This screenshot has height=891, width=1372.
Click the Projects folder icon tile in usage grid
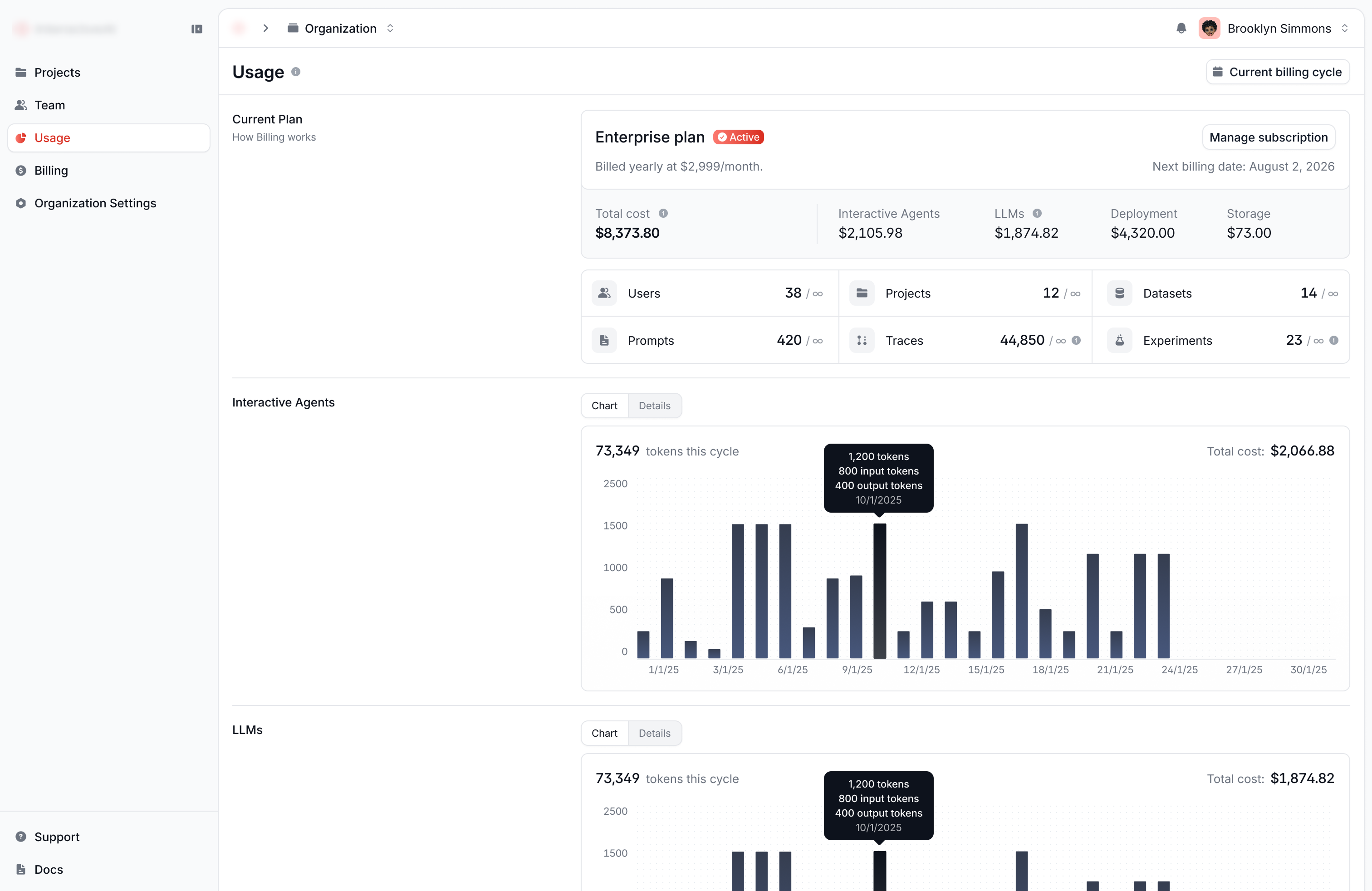click(x=862, y=294)
